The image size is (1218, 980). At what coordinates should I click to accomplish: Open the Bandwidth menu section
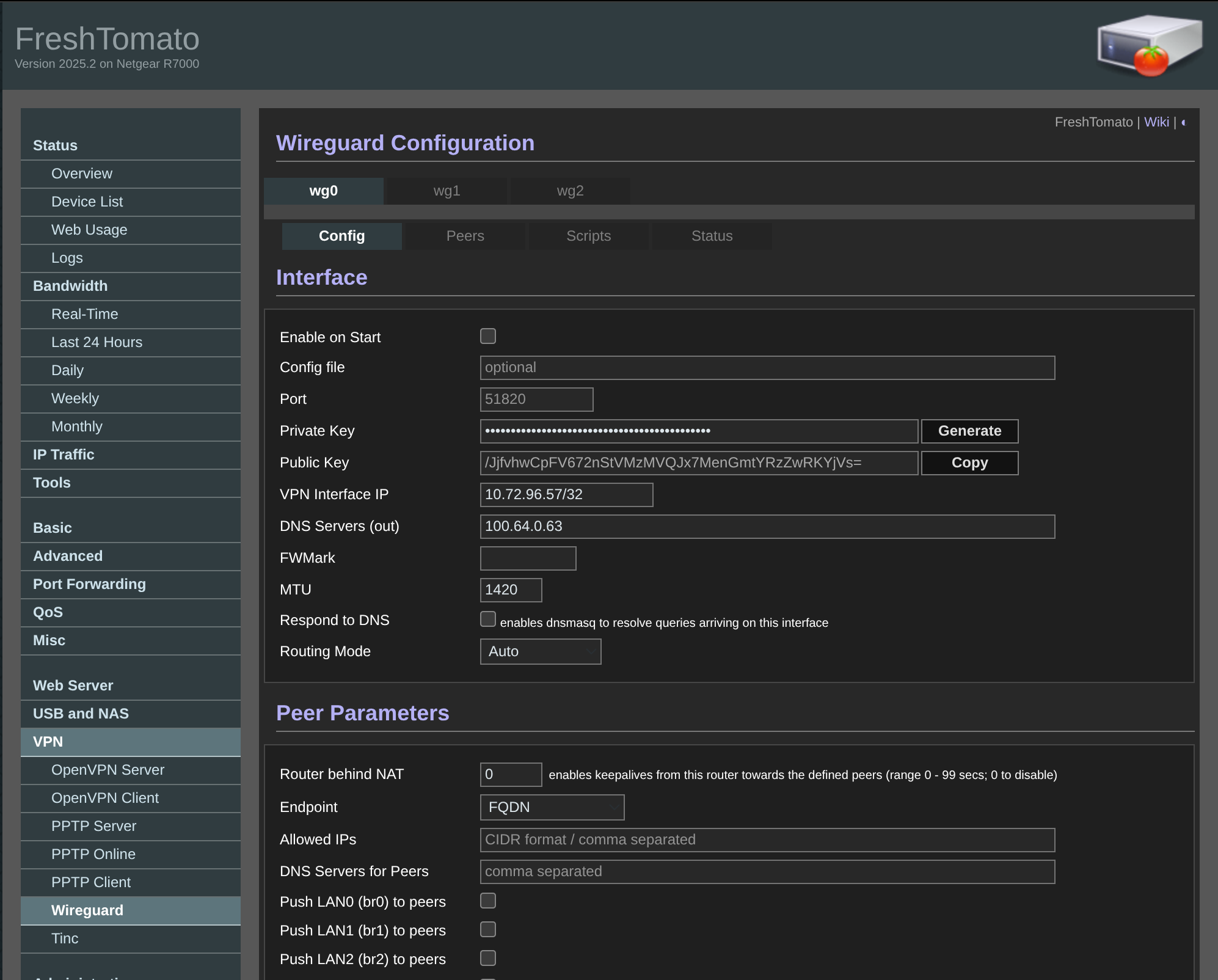tap(131, 287)
